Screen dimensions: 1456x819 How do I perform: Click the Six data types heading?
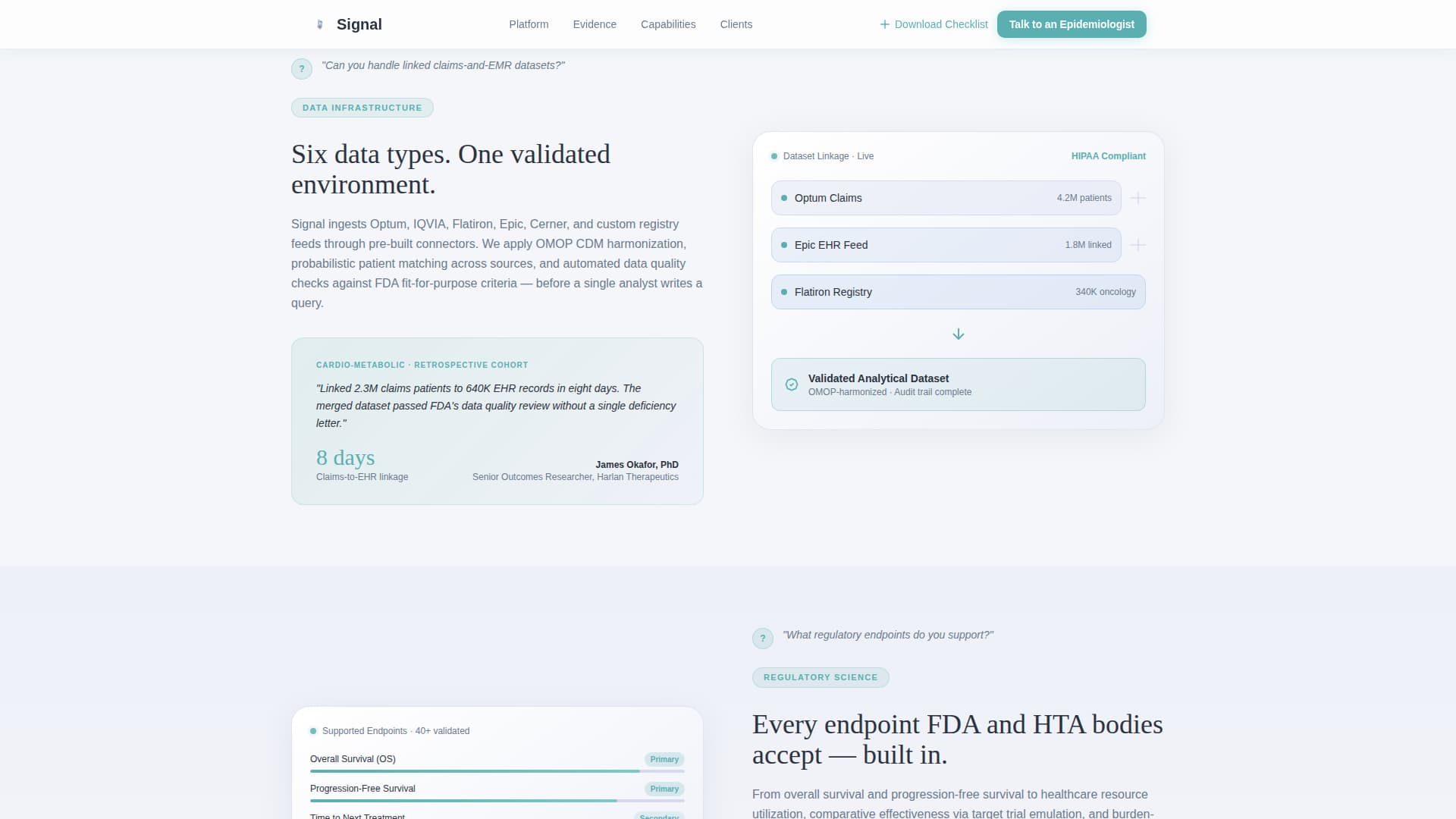(x=450, y=169)
